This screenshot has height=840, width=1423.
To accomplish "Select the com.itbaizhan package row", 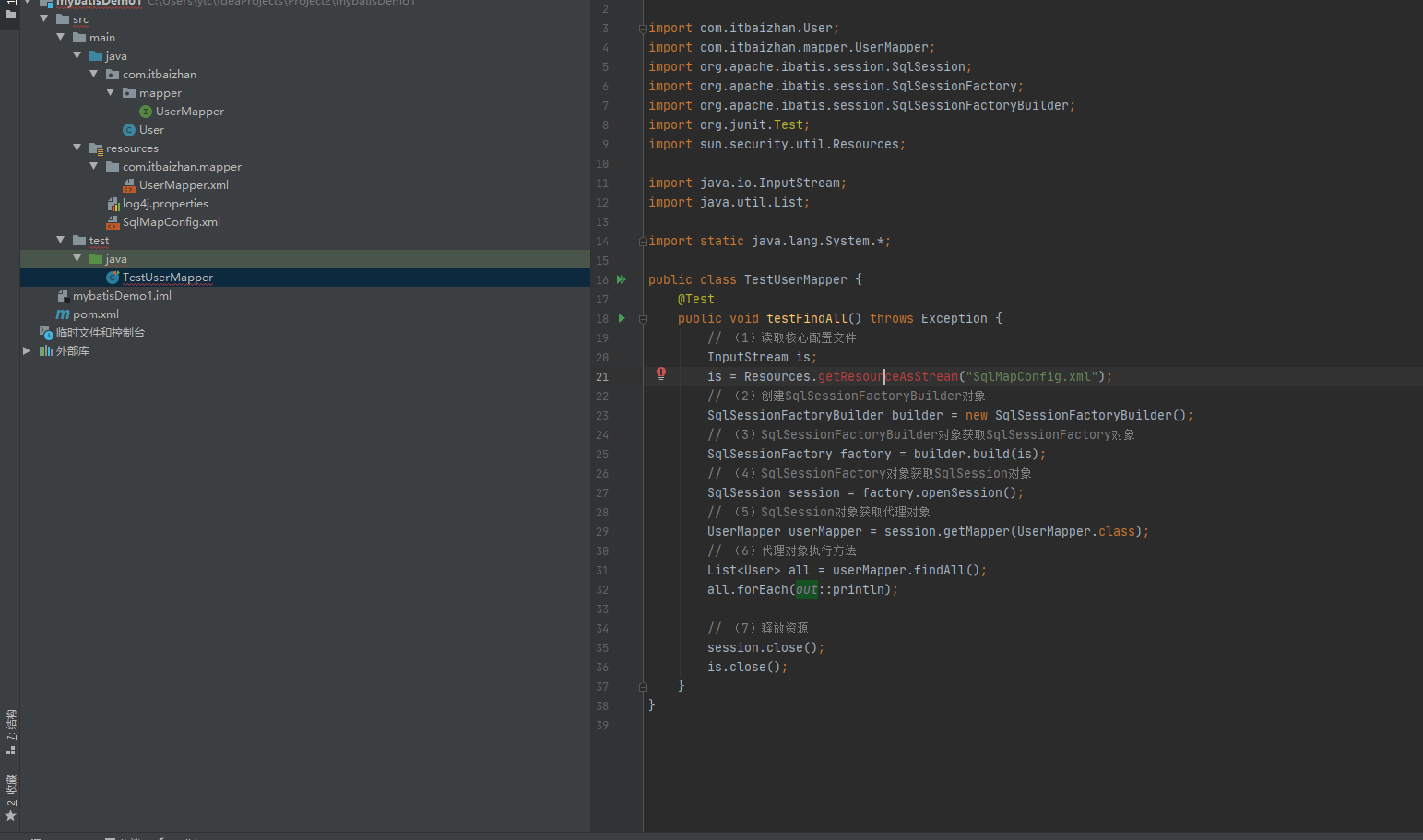I will (x=305, y=75).
